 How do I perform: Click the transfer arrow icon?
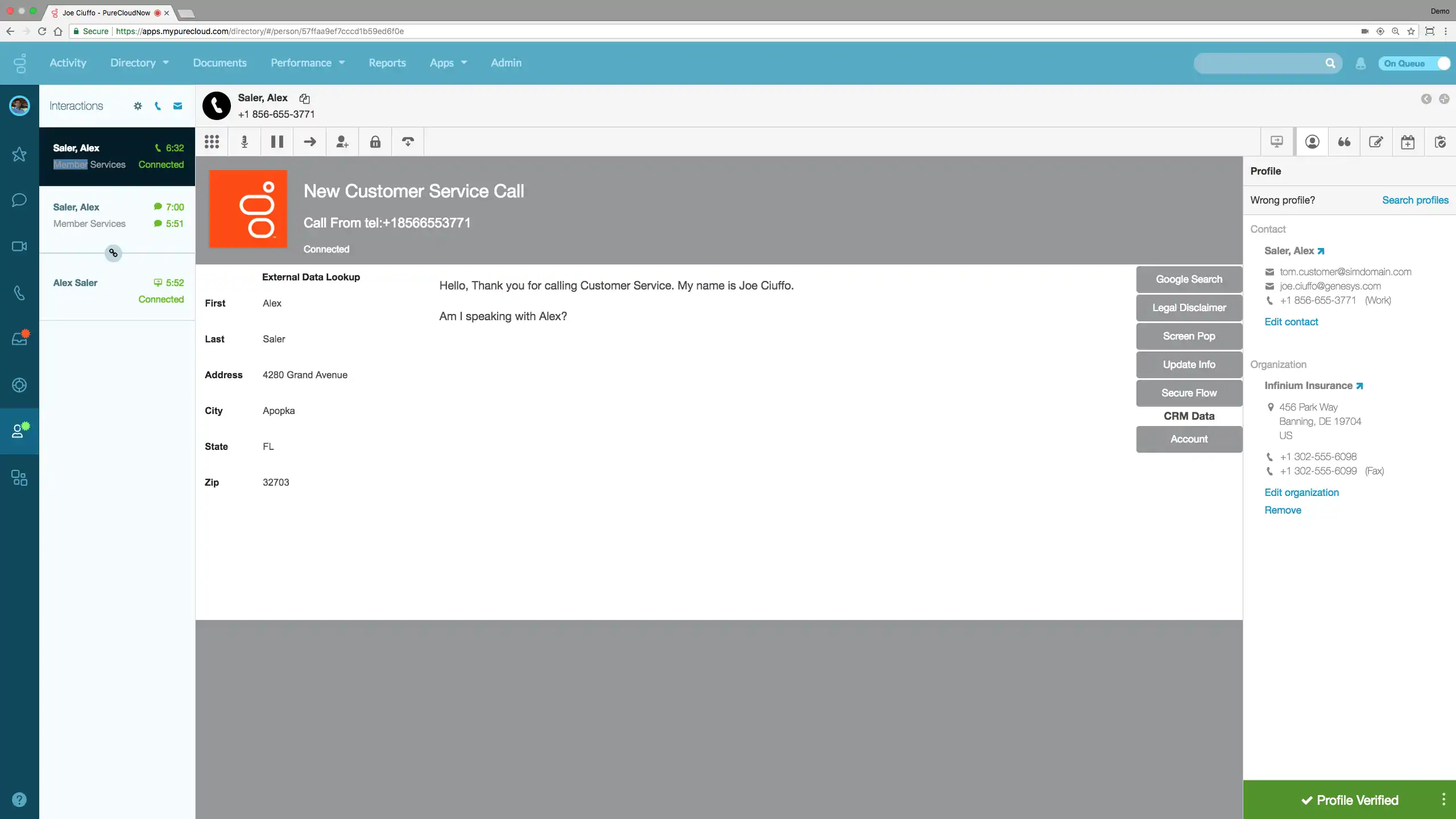(310, 142)
